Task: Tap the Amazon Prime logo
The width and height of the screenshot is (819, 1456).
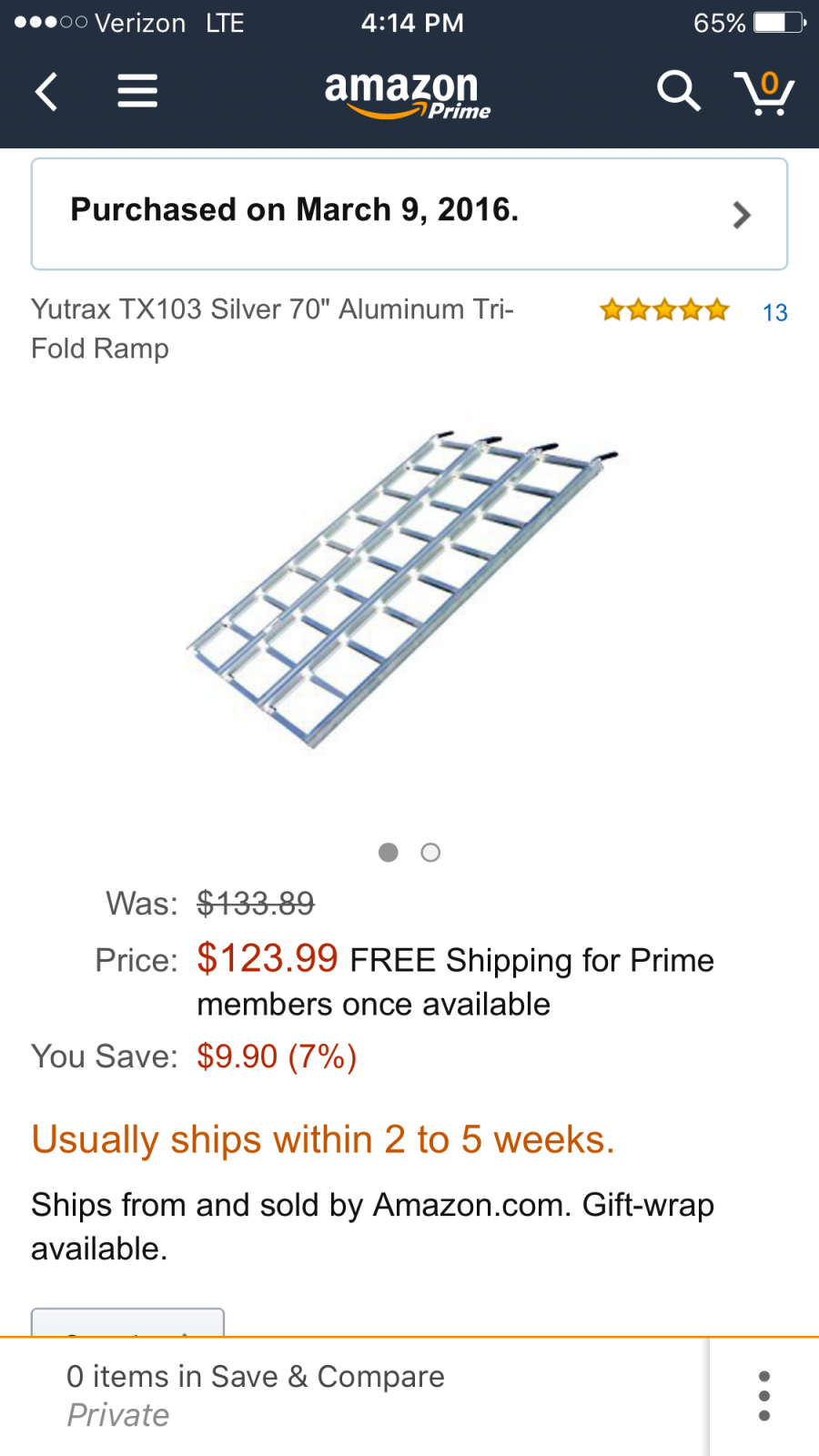Action: click(x=407, y=95)
